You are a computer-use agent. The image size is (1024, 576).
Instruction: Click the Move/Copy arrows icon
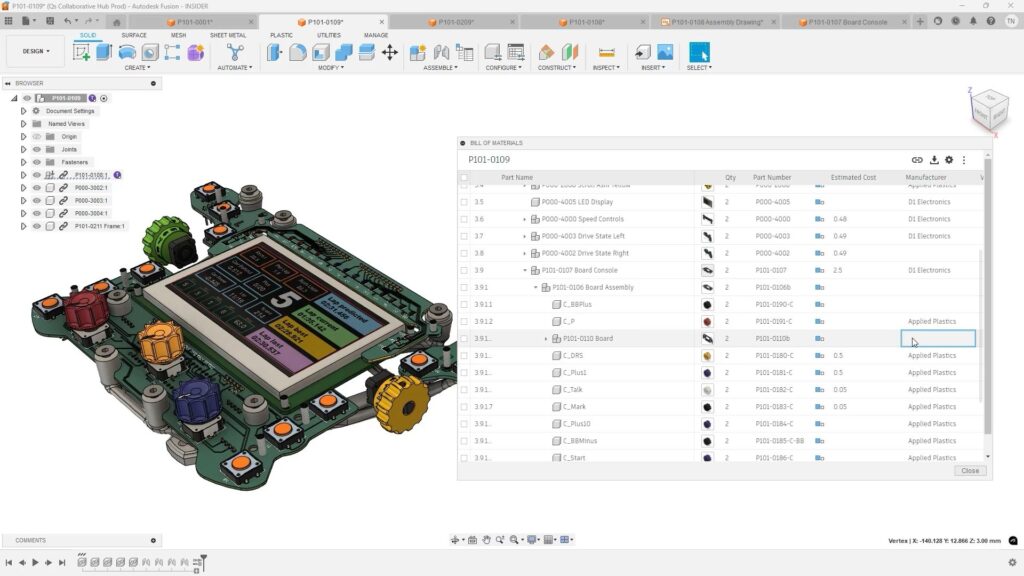(x=389, y=52)
